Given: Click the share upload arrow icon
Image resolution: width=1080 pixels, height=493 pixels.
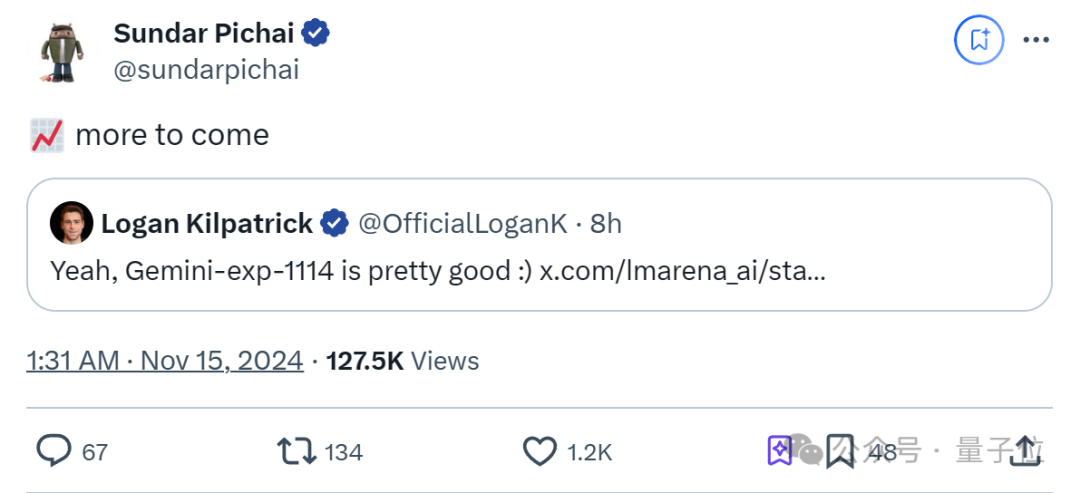Looking at the screenshot, I should 1025,451.
